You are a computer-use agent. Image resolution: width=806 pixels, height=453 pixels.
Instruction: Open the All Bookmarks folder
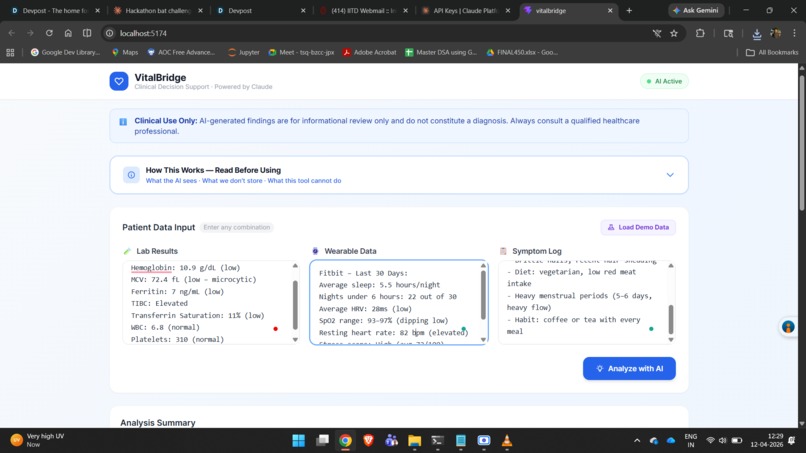coord(772,52)
